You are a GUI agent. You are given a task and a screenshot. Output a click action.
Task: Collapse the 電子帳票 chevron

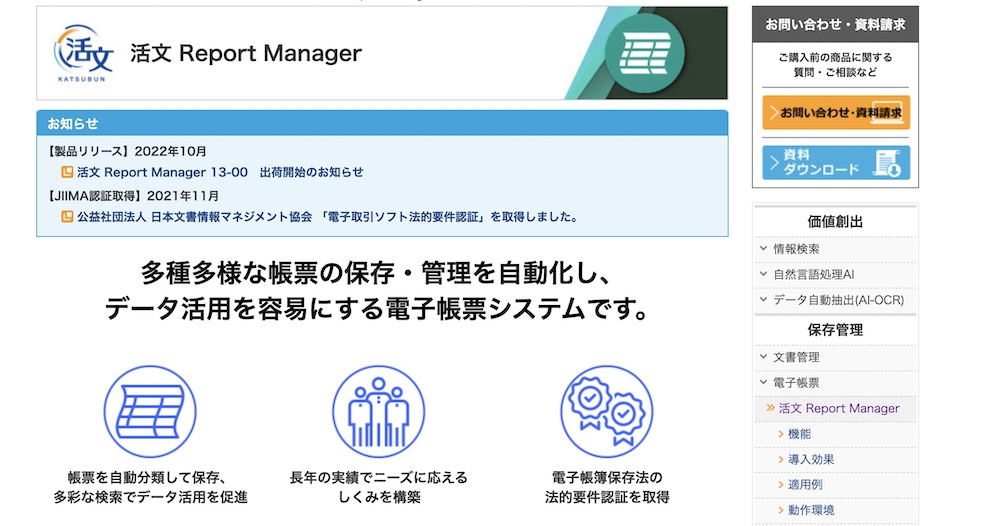[763, 383]
